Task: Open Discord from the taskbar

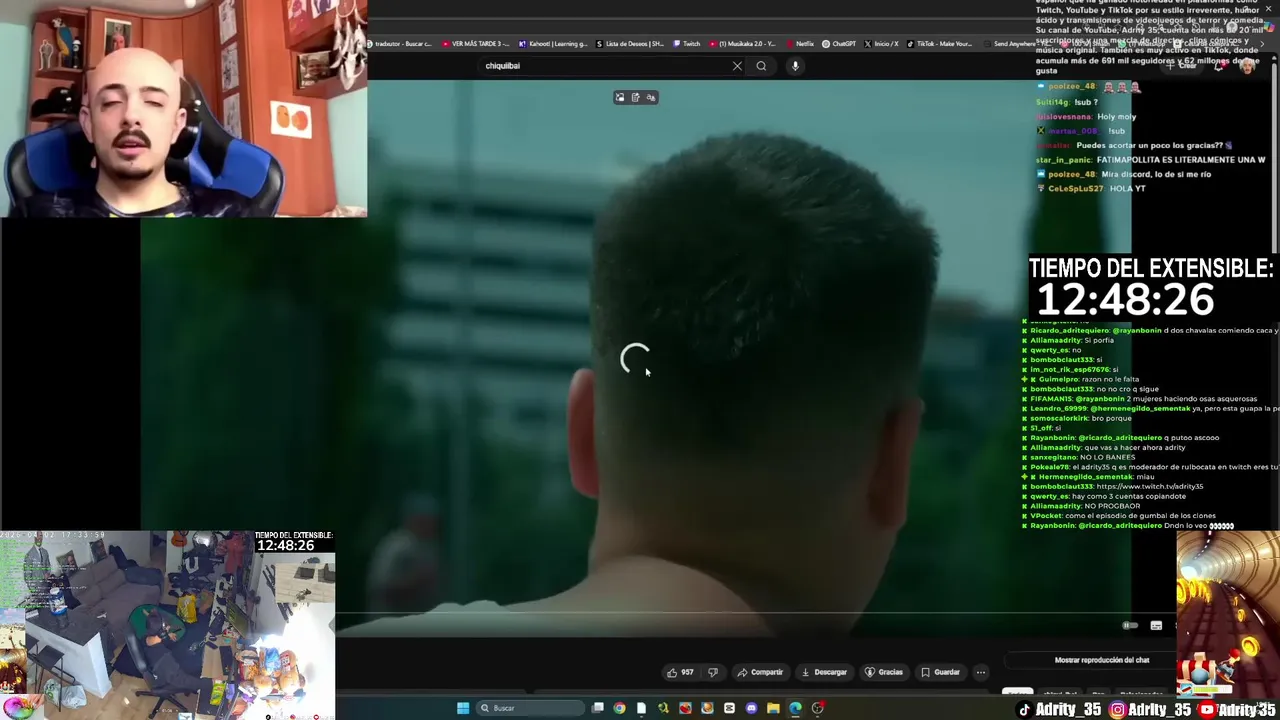Action: point(752,708)
